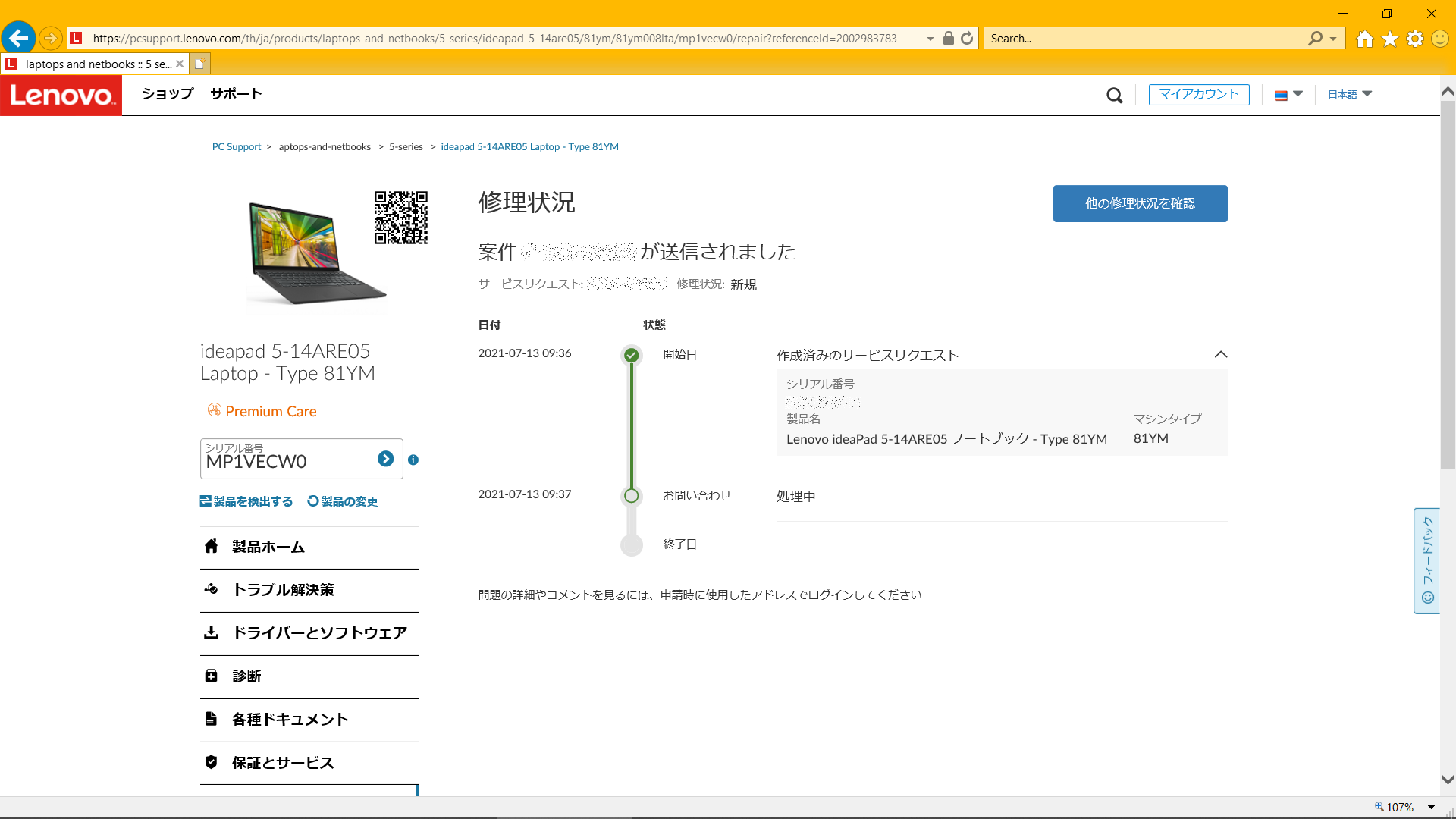Close the laptops and netbooks tab

point(180,64)
